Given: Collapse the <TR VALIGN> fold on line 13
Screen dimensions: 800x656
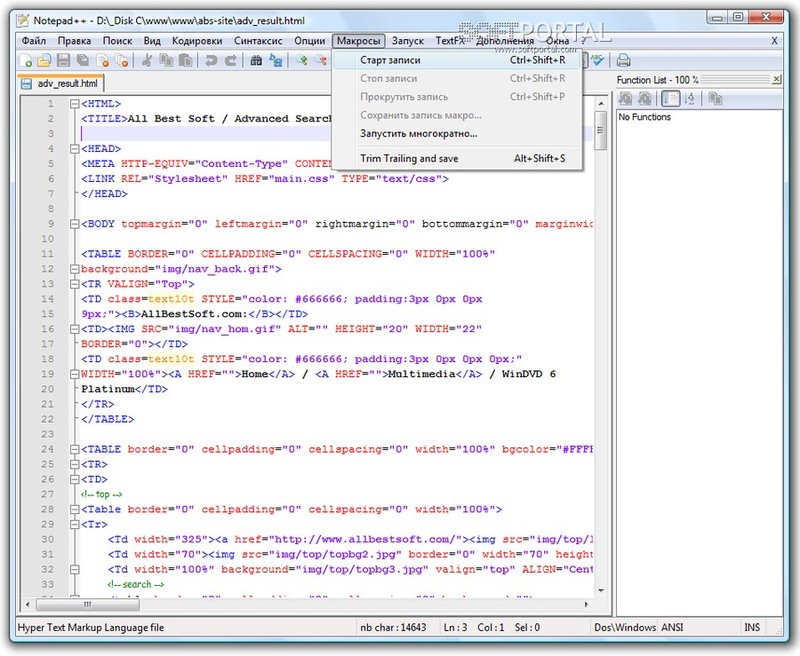Looking at the screenshot, I should [74, 284].
